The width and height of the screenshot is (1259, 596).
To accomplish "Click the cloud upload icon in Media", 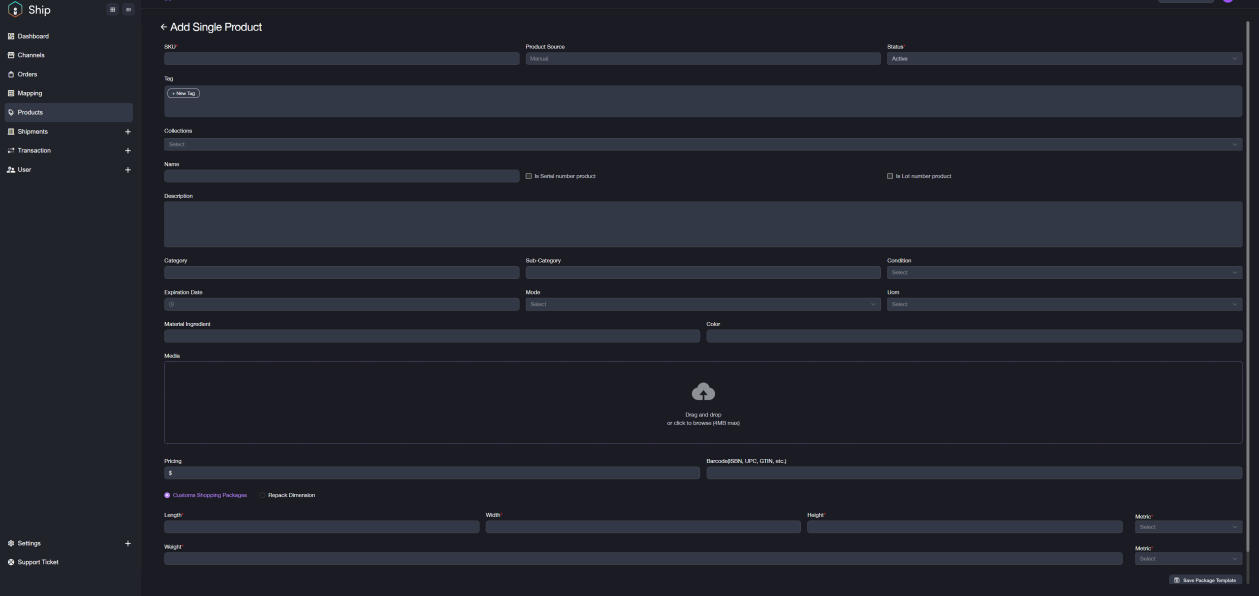I will [703, 392].
